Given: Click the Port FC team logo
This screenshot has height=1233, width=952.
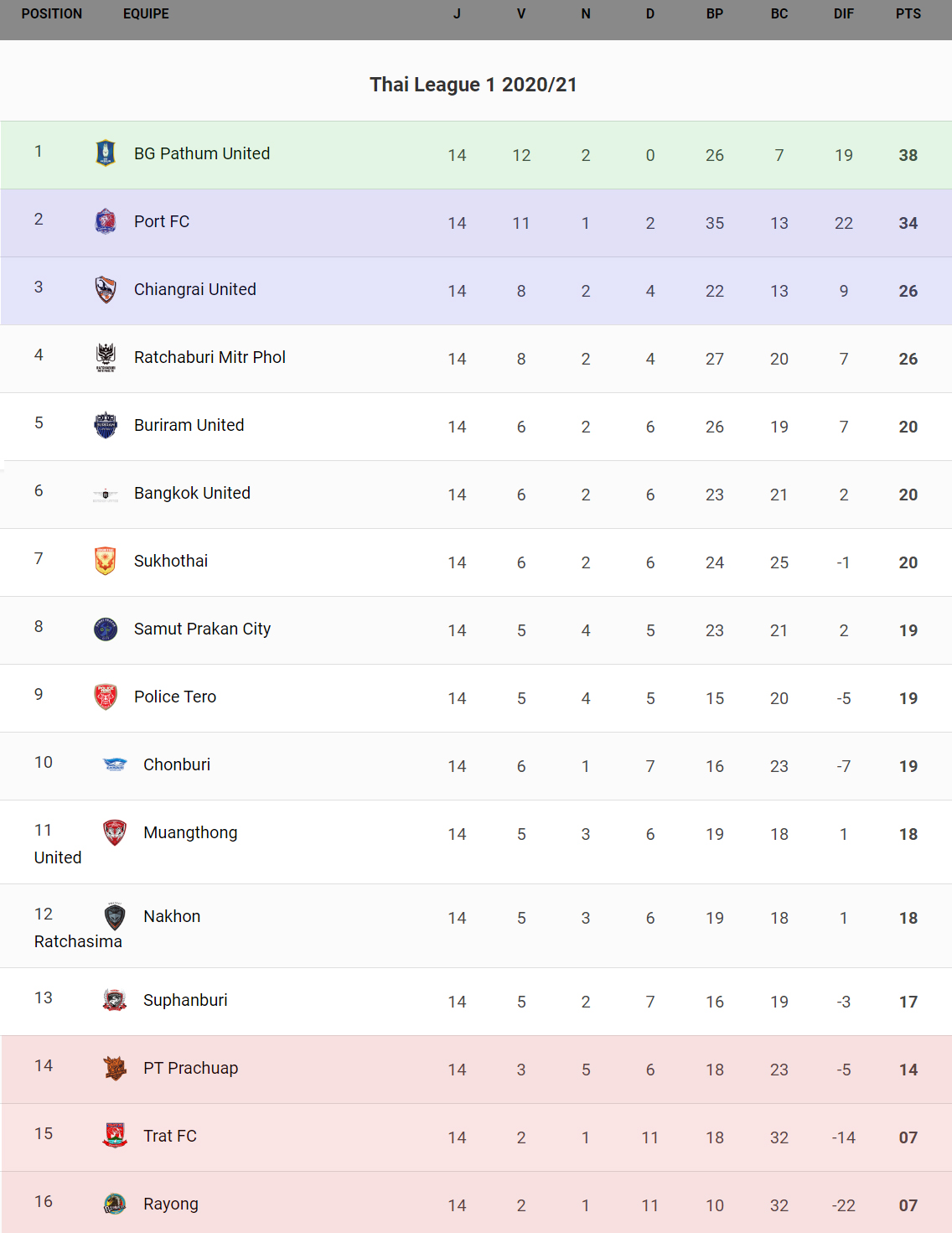Looking at the screenshot, I should 106,221.
